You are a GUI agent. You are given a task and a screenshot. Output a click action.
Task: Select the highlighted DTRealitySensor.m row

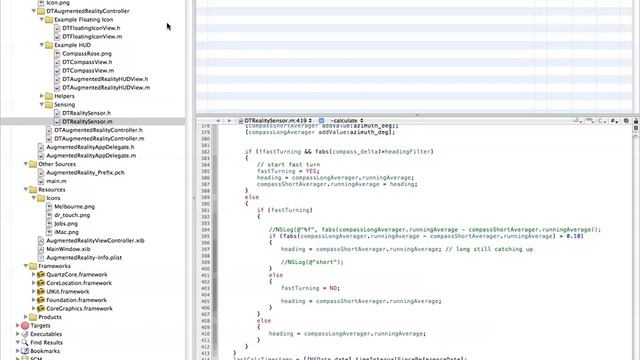click(x=93, y=122)
